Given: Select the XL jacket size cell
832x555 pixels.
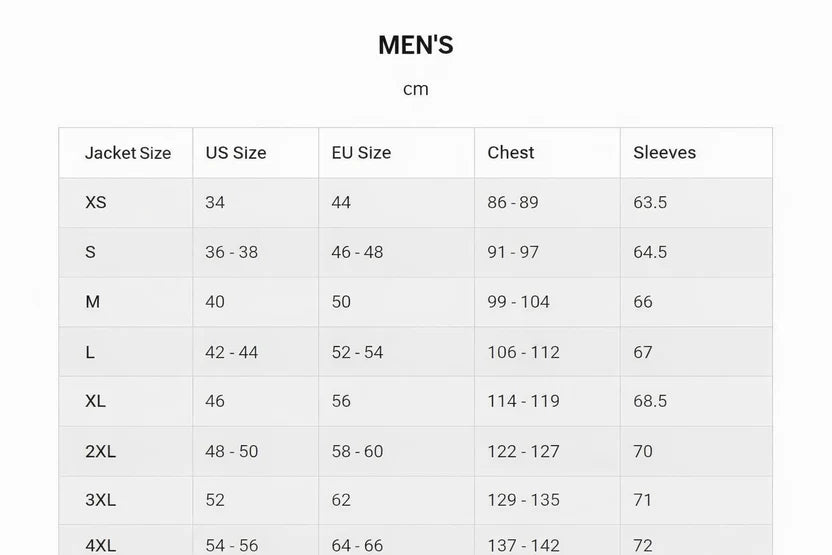Looking at the screenshot, I should click(96, 401).
